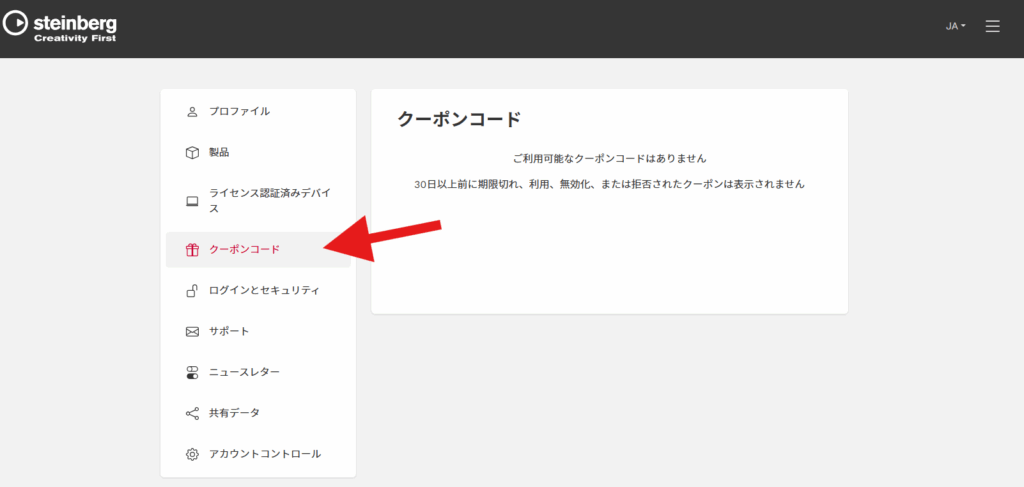This screenshot has width=1024, height=487.
Task: Open the プロファイル menu item
Action: click(x=258, y=112)
